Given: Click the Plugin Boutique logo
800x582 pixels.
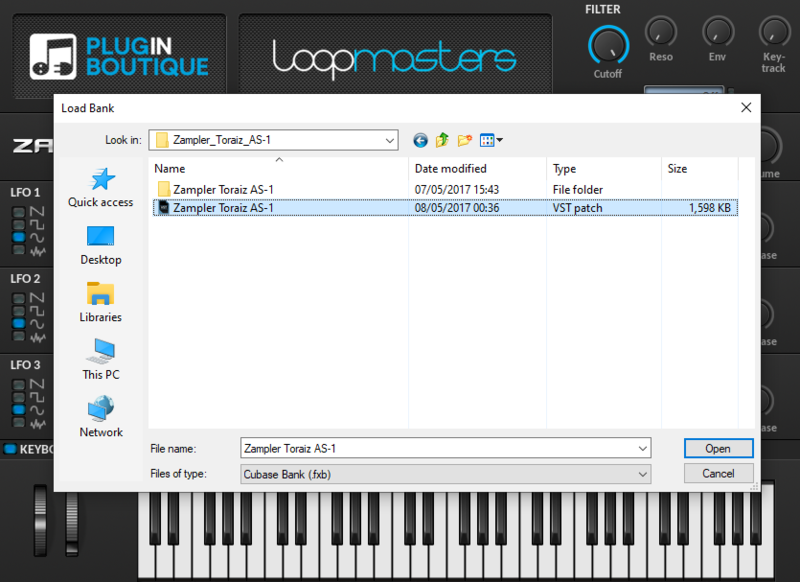Looking at the screenshot, I should [x=119, y=57].
